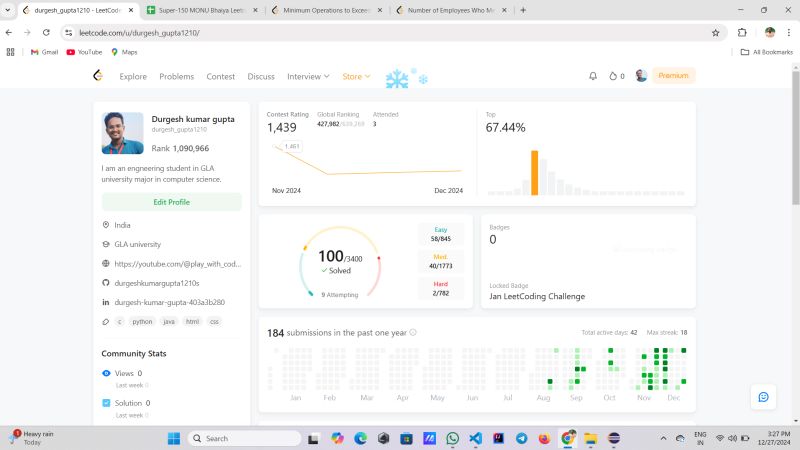Viewport: 800px width, 450px height.
Task: Click the python skill tag
Action: tap(142, 321)
